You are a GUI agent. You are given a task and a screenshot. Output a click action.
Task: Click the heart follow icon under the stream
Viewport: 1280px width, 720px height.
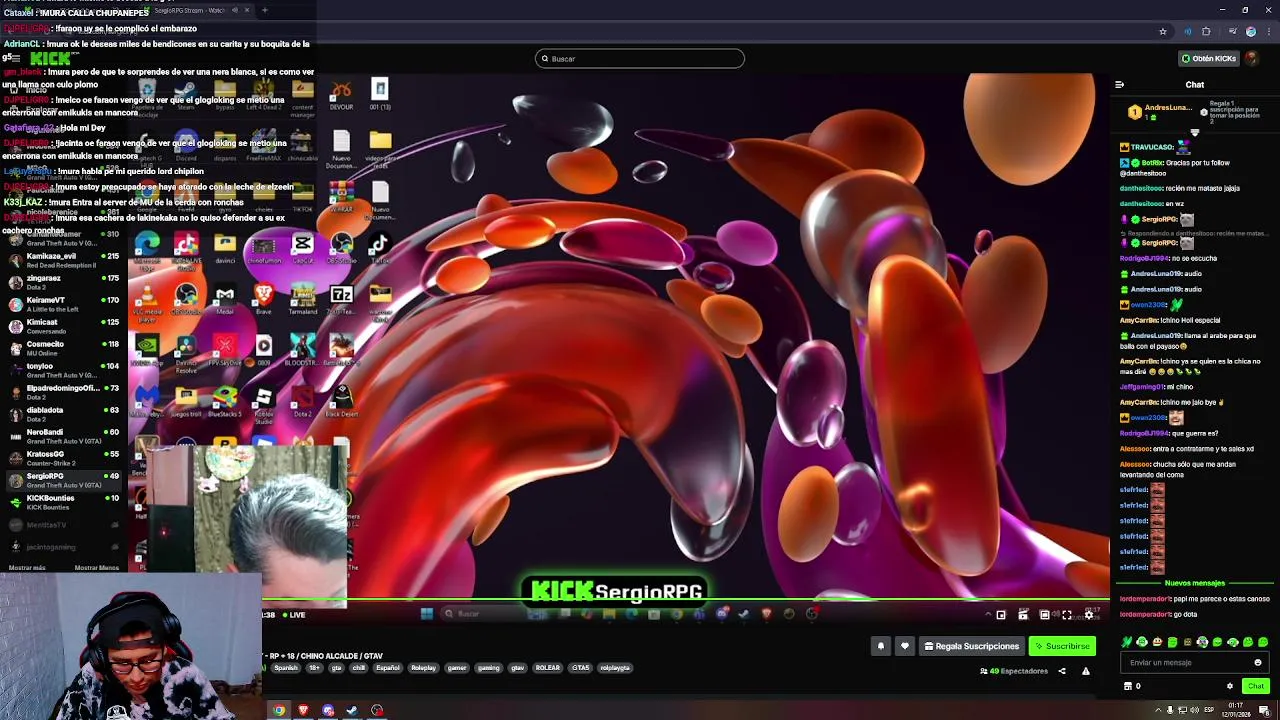pos(905,646)
